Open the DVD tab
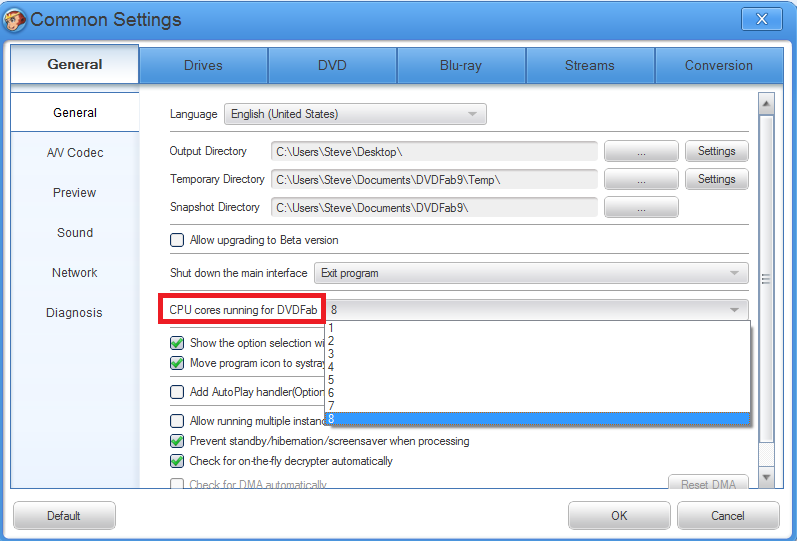Viewport: 797px width, 541px height. click(332, 66)
